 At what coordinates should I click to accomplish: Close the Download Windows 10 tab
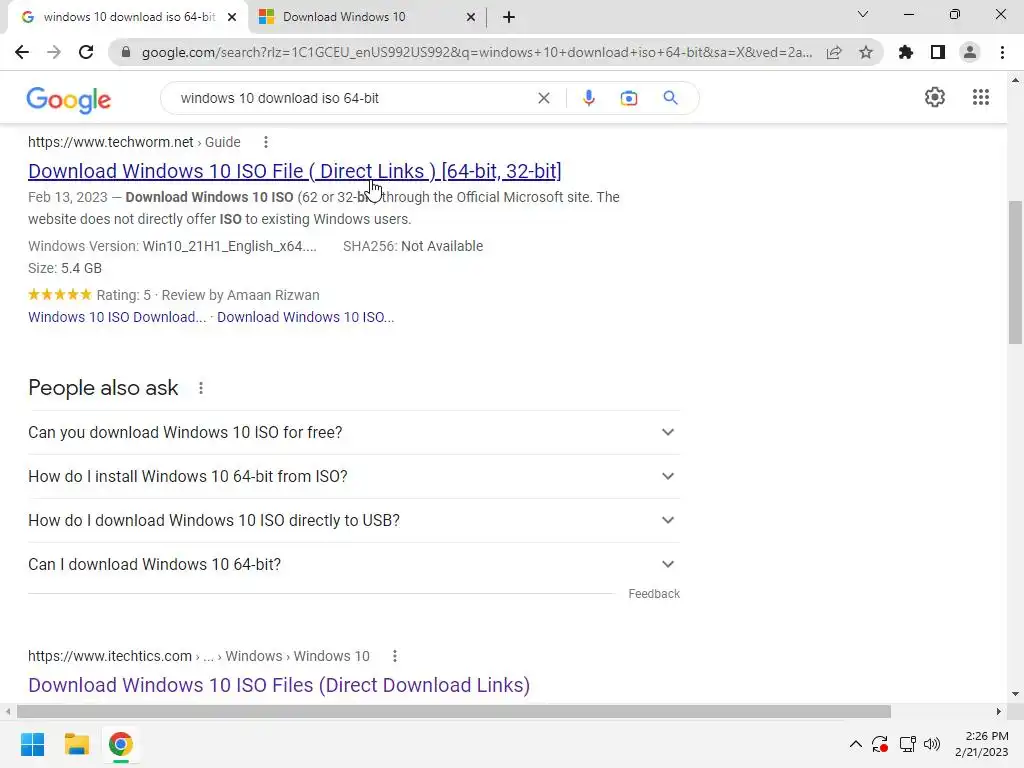click(471, 18)
